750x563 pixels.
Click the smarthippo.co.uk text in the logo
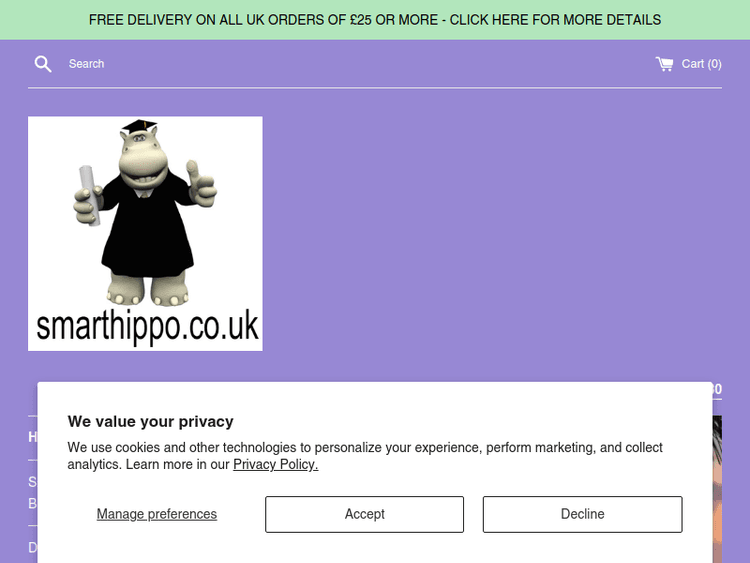click(x=147, y=326)
